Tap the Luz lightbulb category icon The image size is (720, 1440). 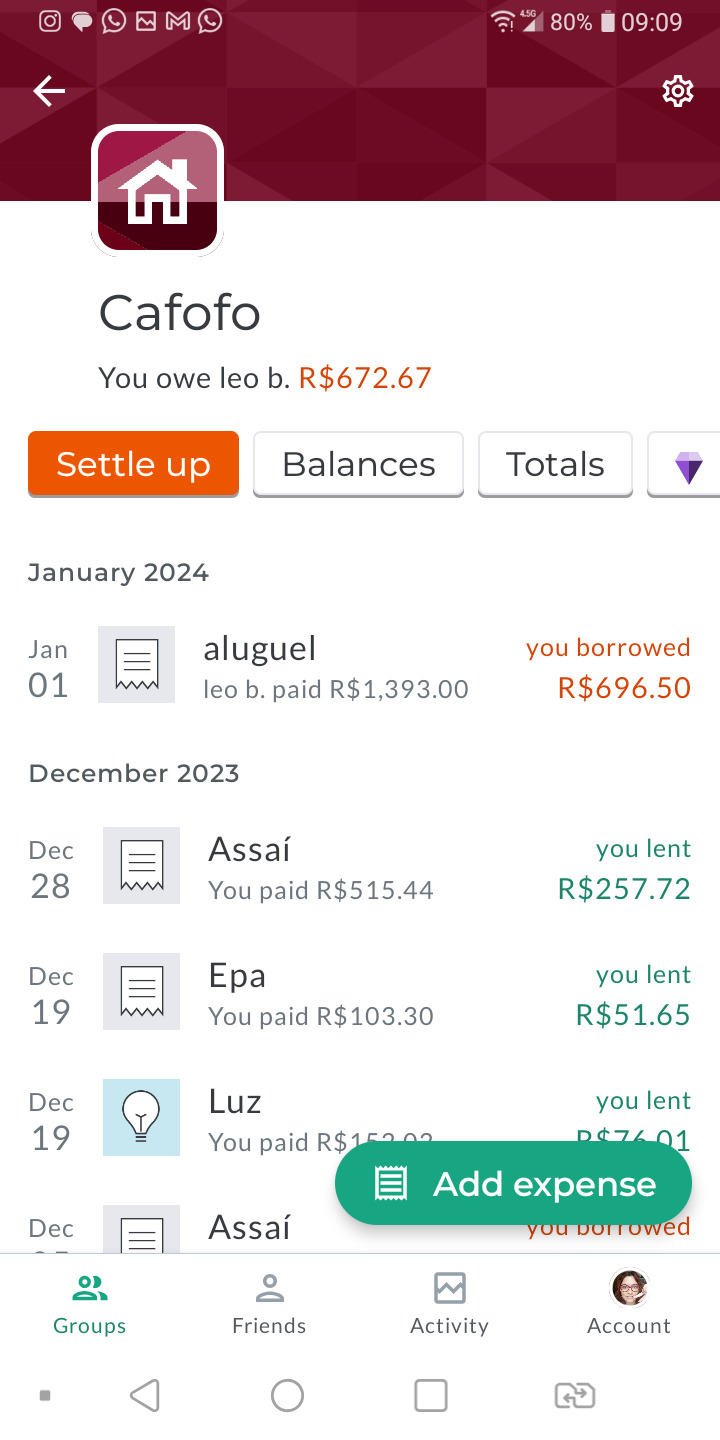[x=141, y=1117]
